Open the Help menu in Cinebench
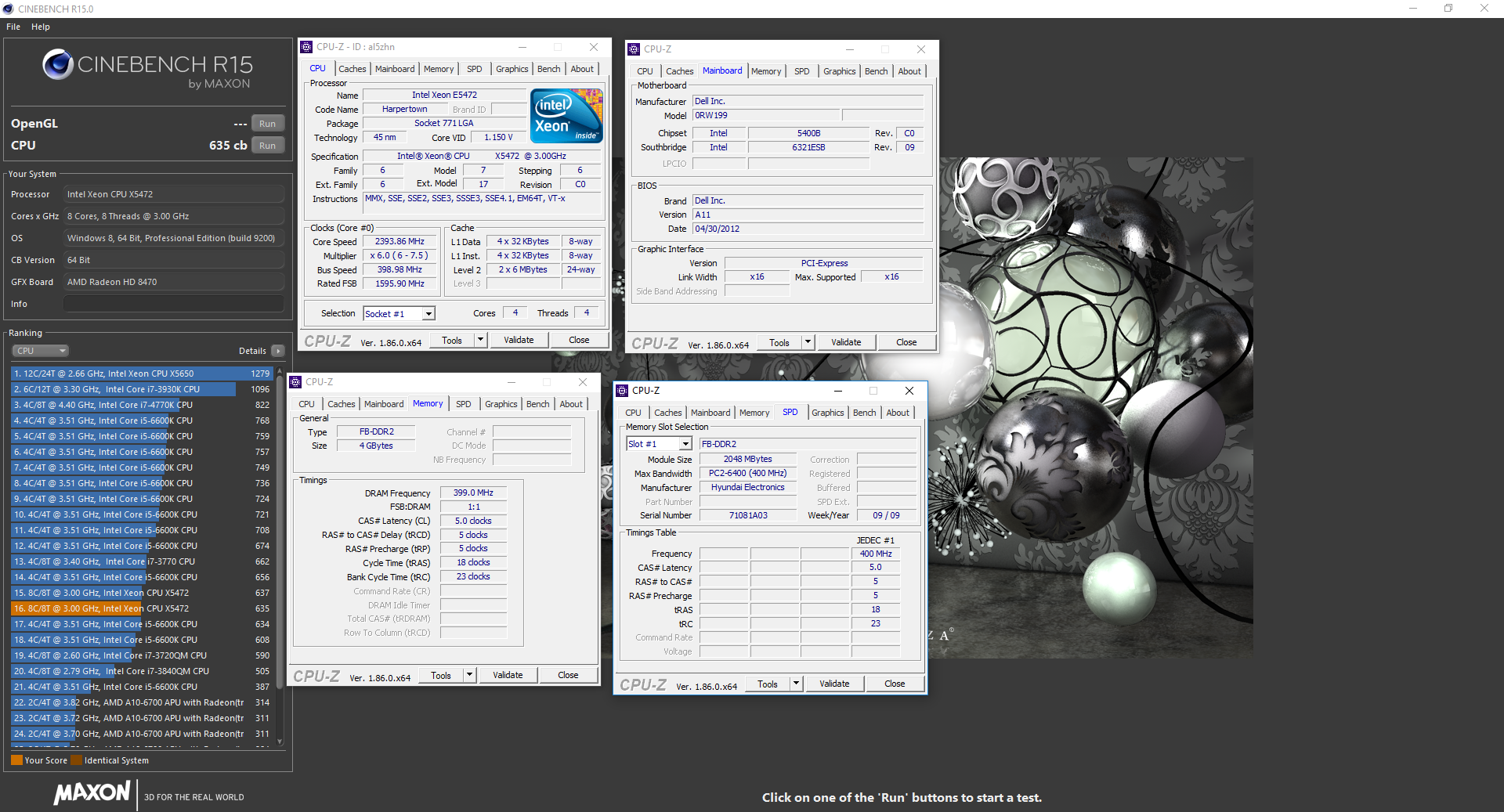Viewport: 1504px width, 812px height. [x=41, y=27]
